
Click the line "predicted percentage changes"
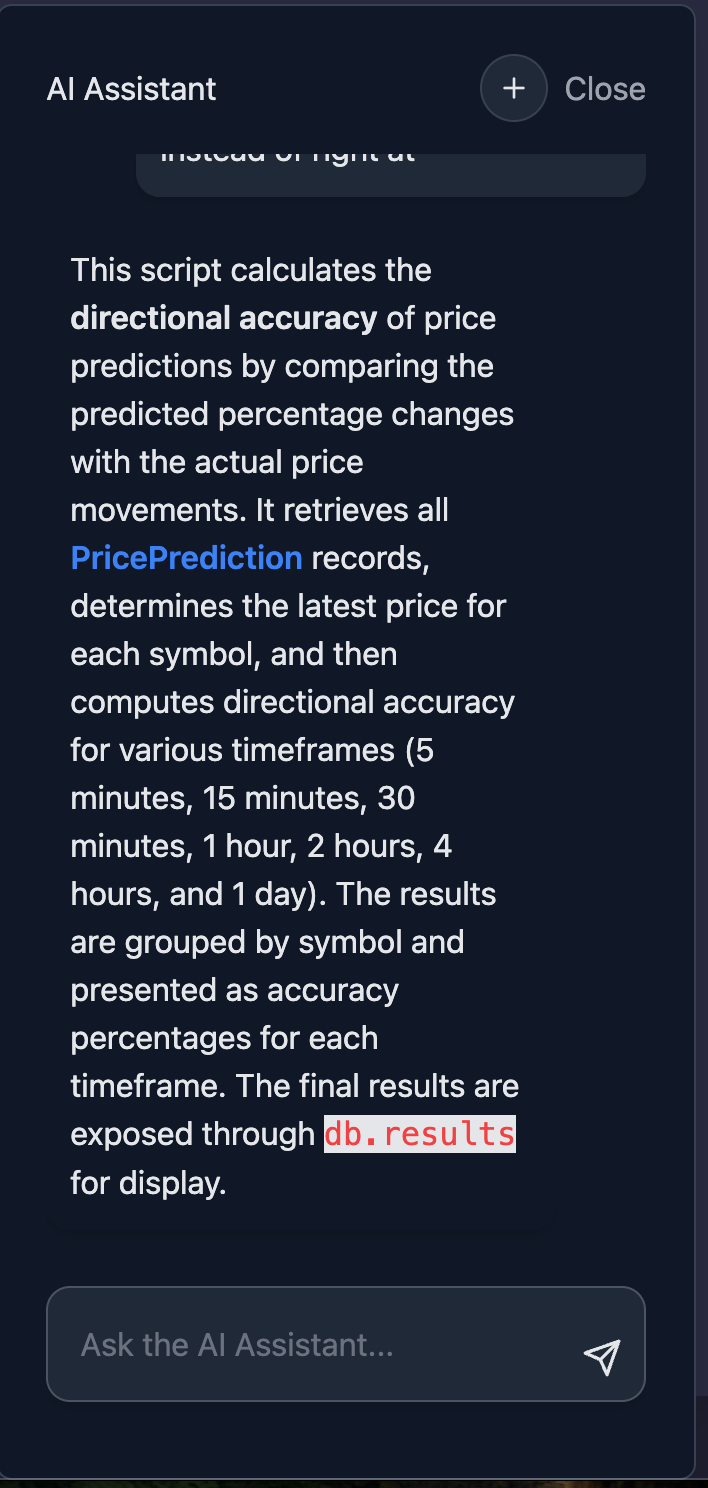pos(292,414)
